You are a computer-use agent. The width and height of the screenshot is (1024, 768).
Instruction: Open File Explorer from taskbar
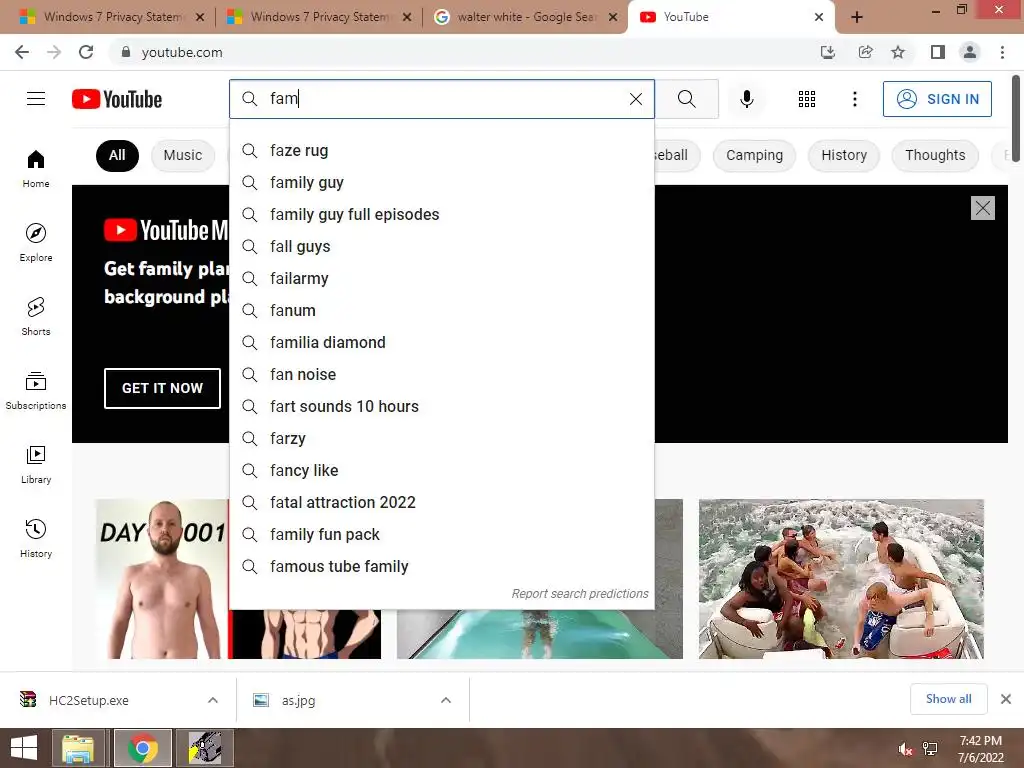pyautogui.click(x=78, y=748)
